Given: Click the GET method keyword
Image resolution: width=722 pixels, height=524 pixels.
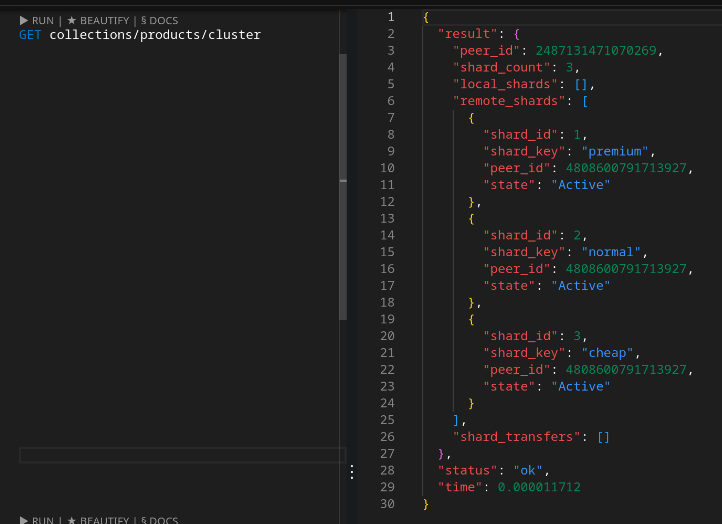Looking at the screenshot, I should pos(30,35).
